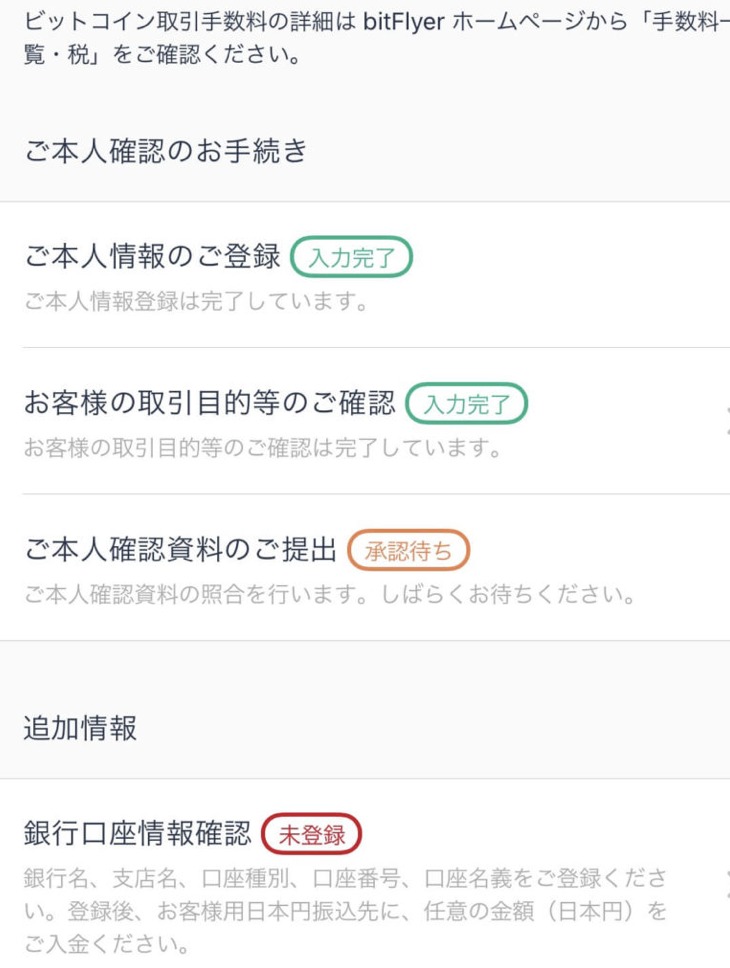Tap the ご本人確認のお手続き section header

165,151
